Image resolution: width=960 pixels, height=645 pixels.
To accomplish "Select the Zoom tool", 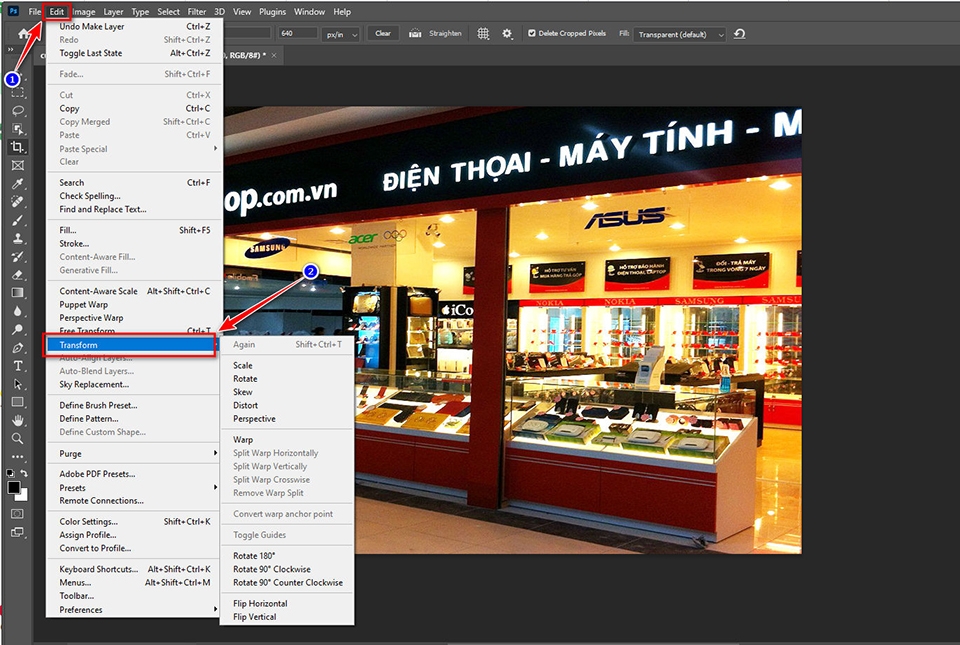I will pos(18,439).
